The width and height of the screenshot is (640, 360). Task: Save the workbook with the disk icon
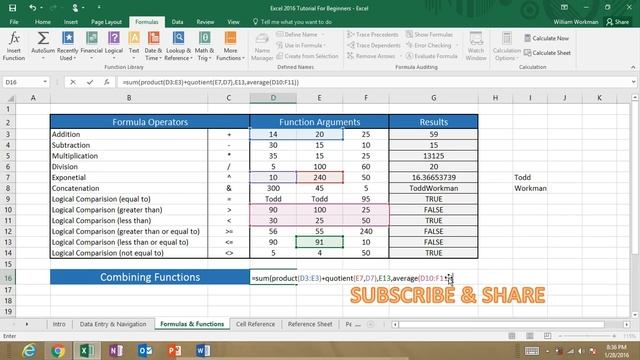click(x=12, y=8)
